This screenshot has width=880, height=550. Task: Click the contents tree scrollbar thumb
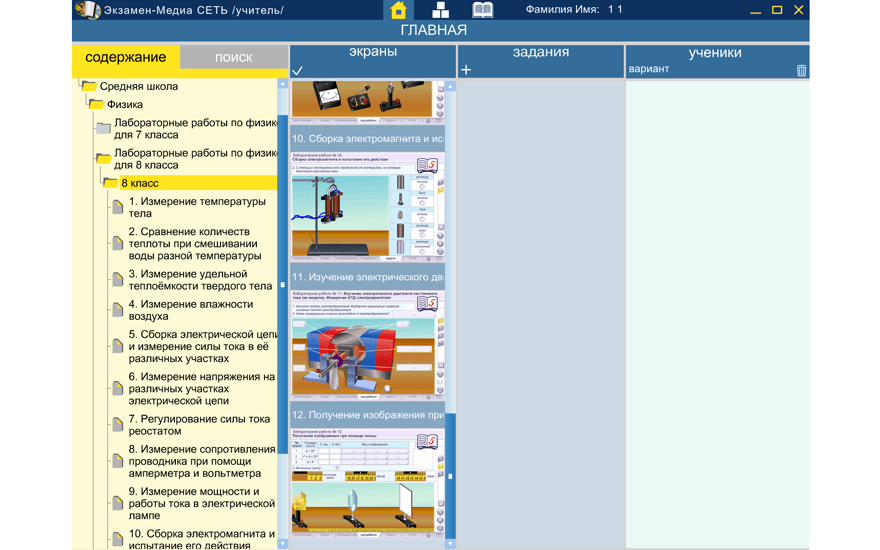pyautogui.click(x=282, y=285)
